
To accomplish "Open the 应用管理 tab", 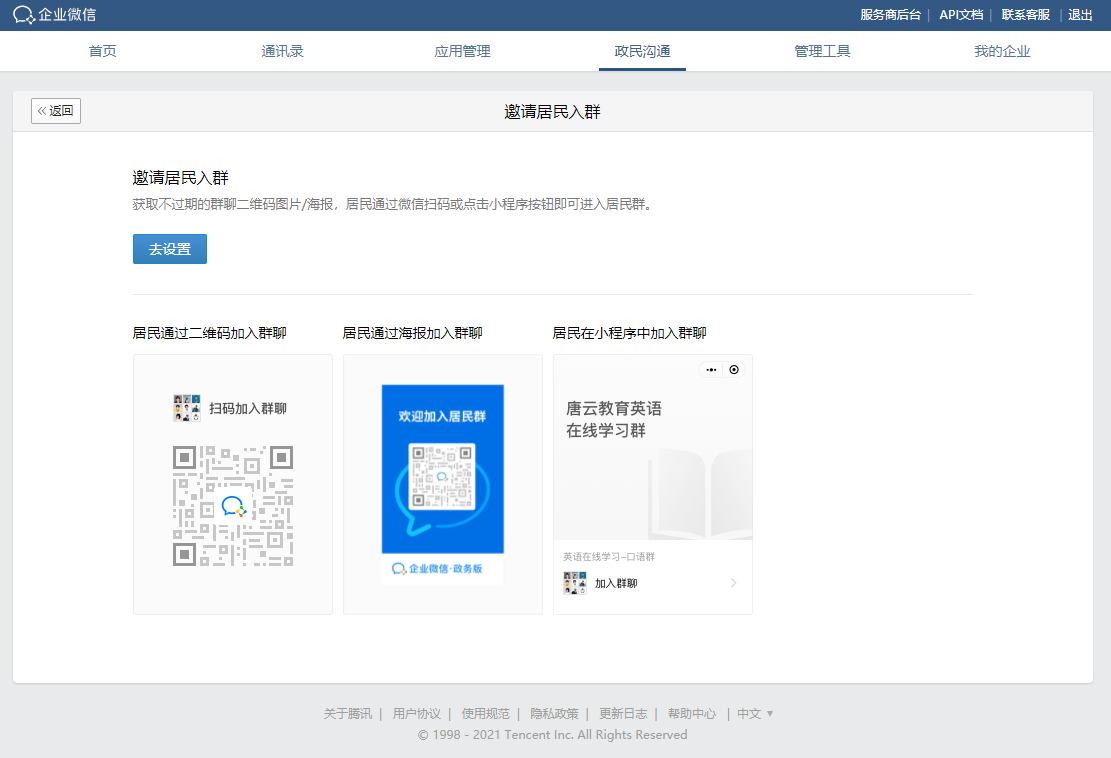I will [x=462, y=51].
